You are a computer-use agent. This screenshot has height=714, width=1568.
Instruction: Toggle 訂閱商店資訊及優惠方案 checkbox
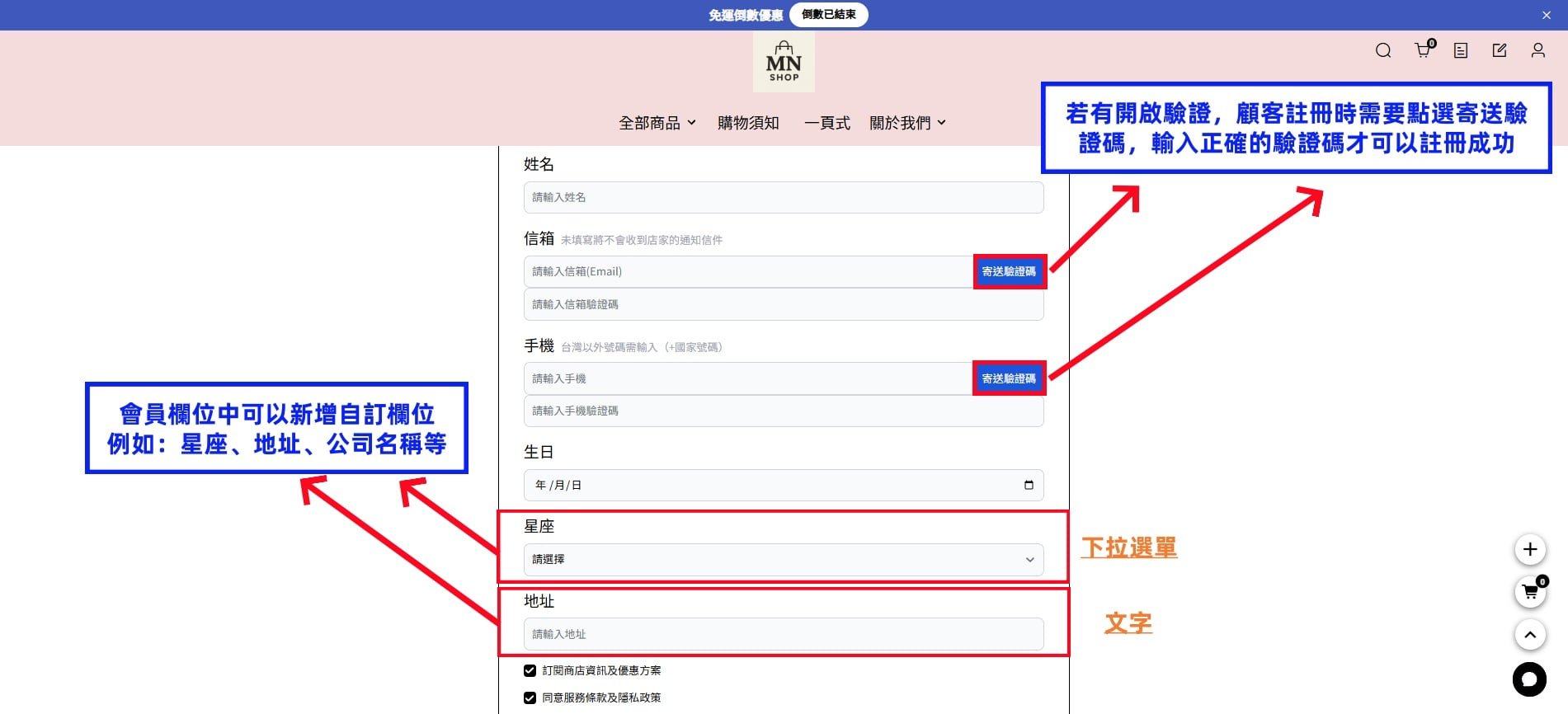coord(530,670)
